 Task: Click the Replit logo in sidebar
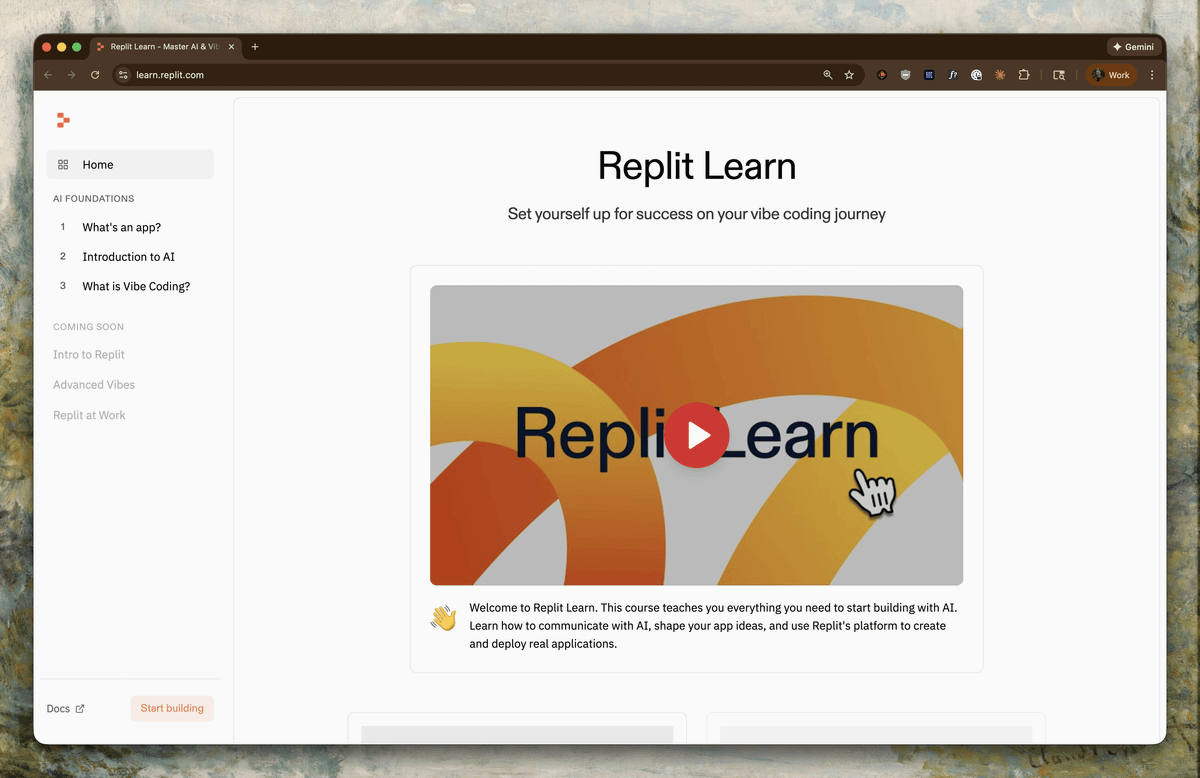click(x=63, y=120)
